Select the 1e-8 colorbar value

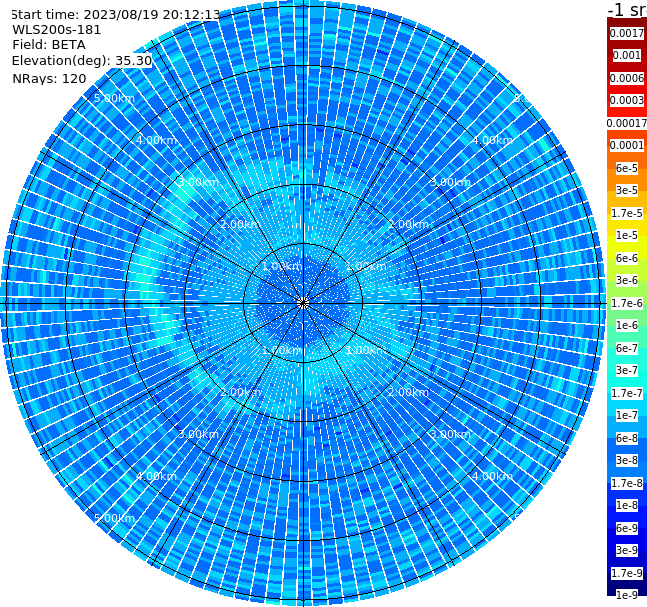point(627,505)
